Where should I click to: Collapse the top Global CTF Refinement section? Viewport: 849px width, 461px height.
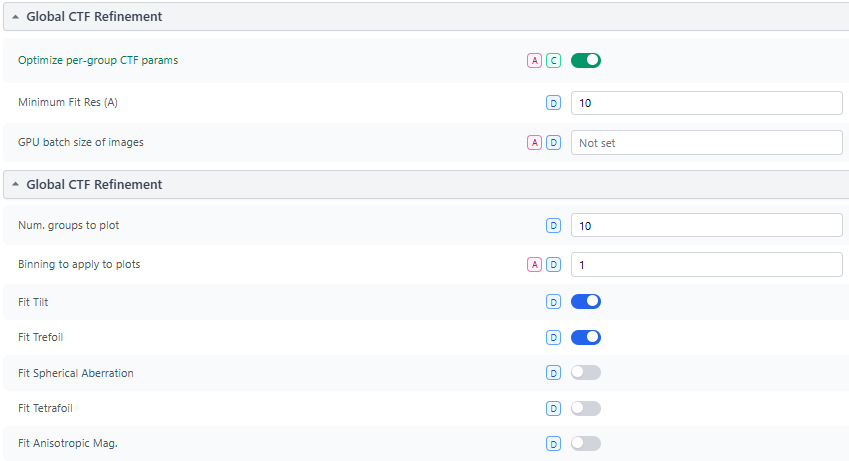click(16, 17)
